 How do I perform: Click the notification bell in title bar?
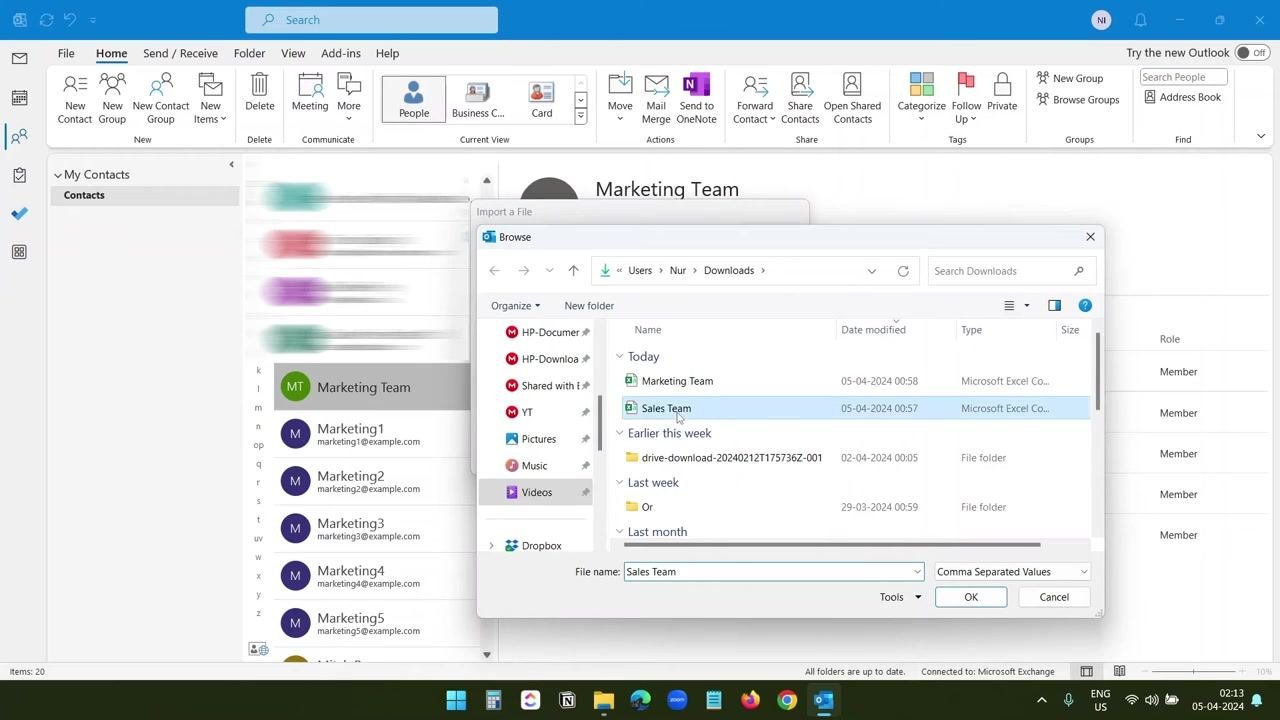click(x=1140, y=20)
